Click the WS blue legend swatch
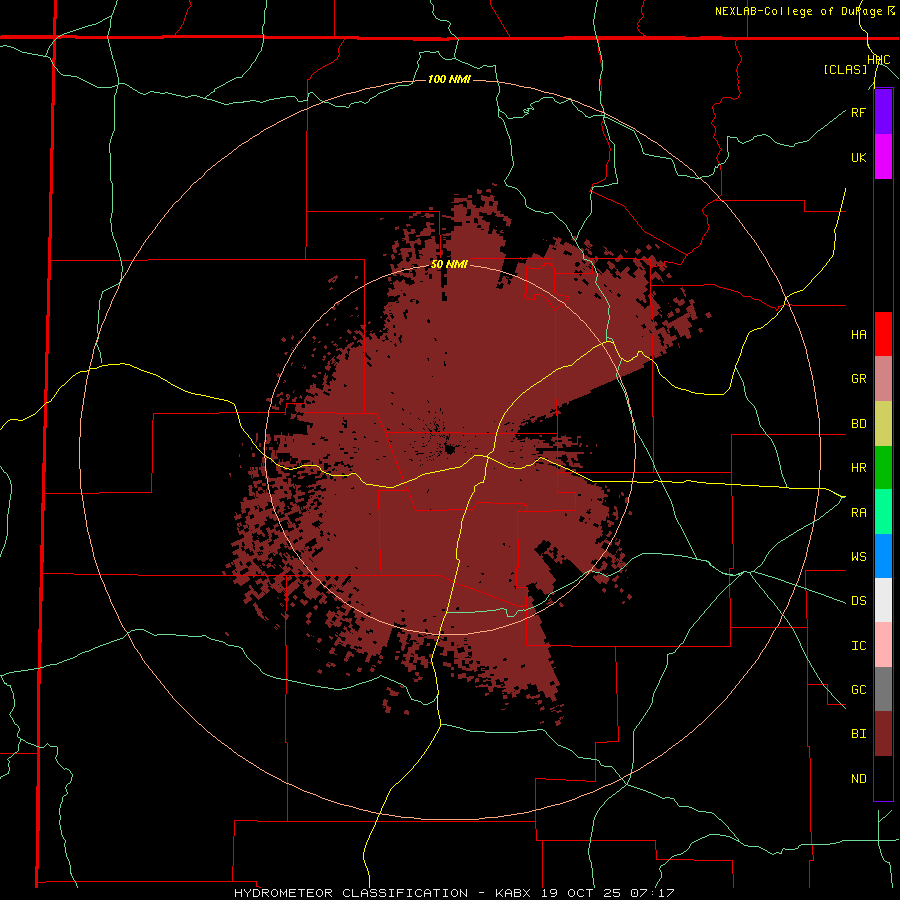This screenshot has height=900, width=900. coord(883,556)
